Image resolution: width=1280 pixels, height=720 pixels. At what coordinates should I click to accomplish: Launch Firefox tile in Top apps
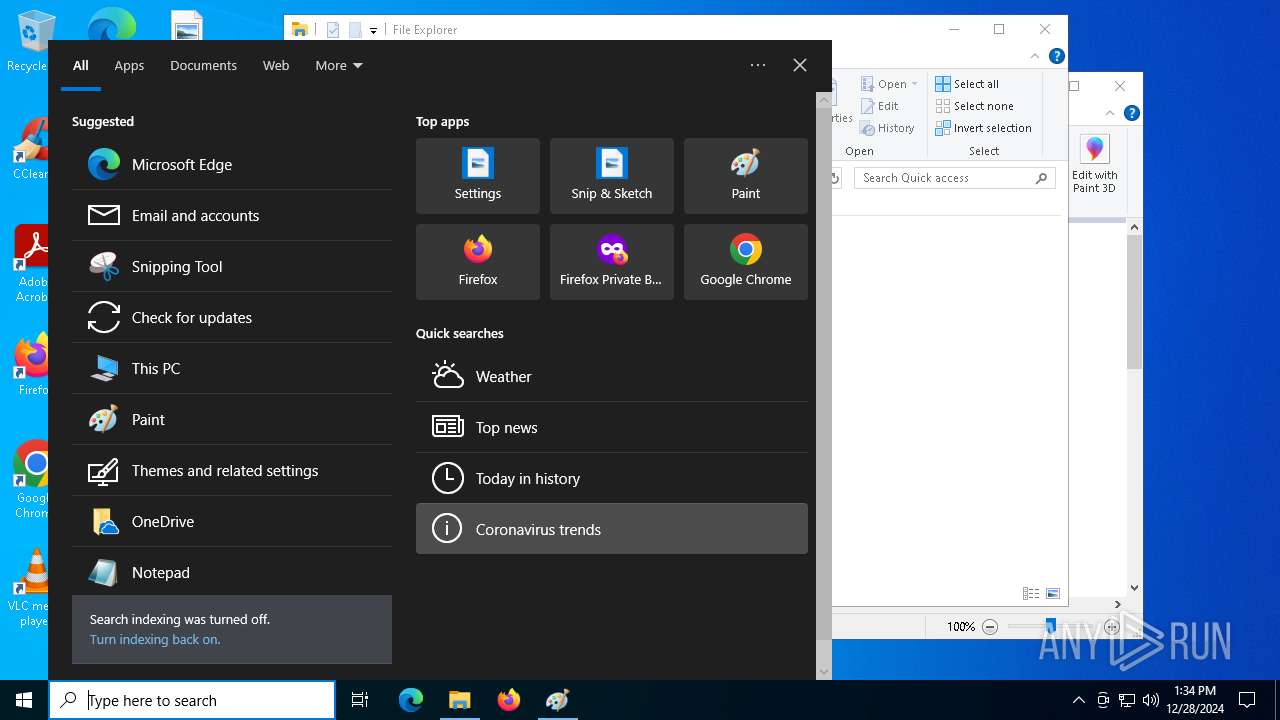478,262
